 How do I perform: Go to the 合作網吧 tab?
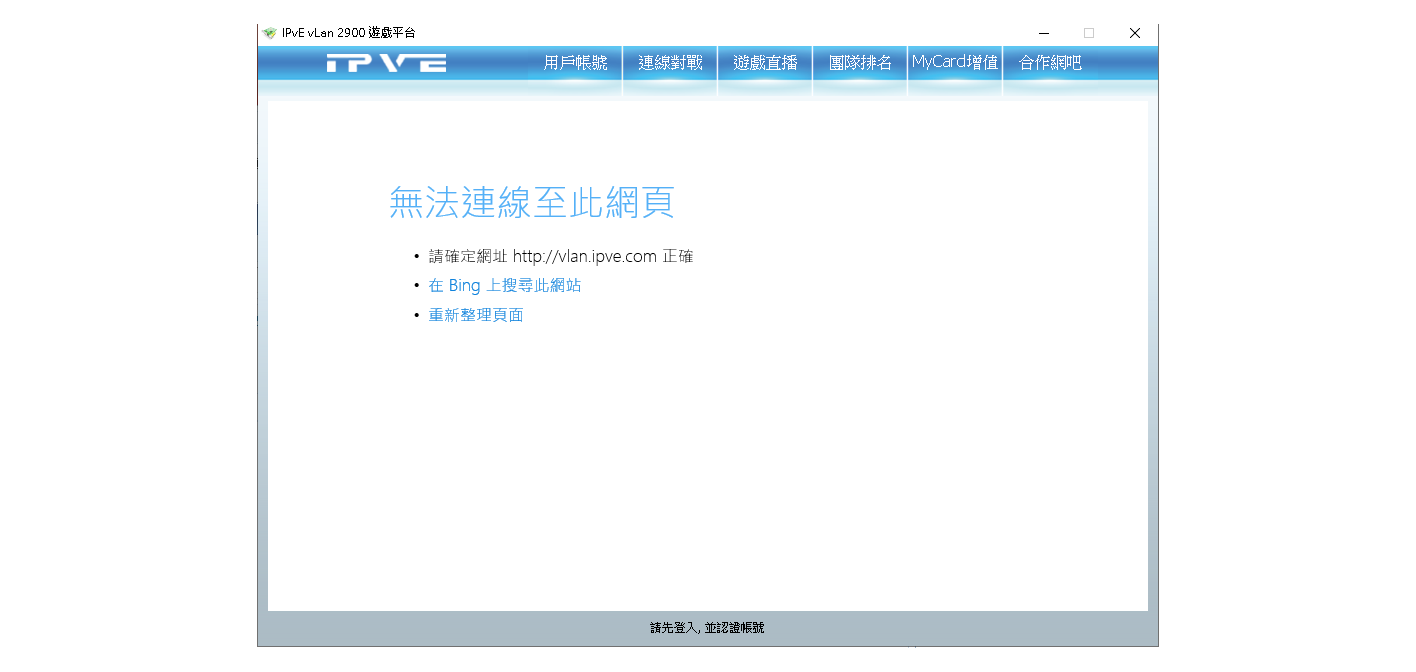[x=1050, y=63]
